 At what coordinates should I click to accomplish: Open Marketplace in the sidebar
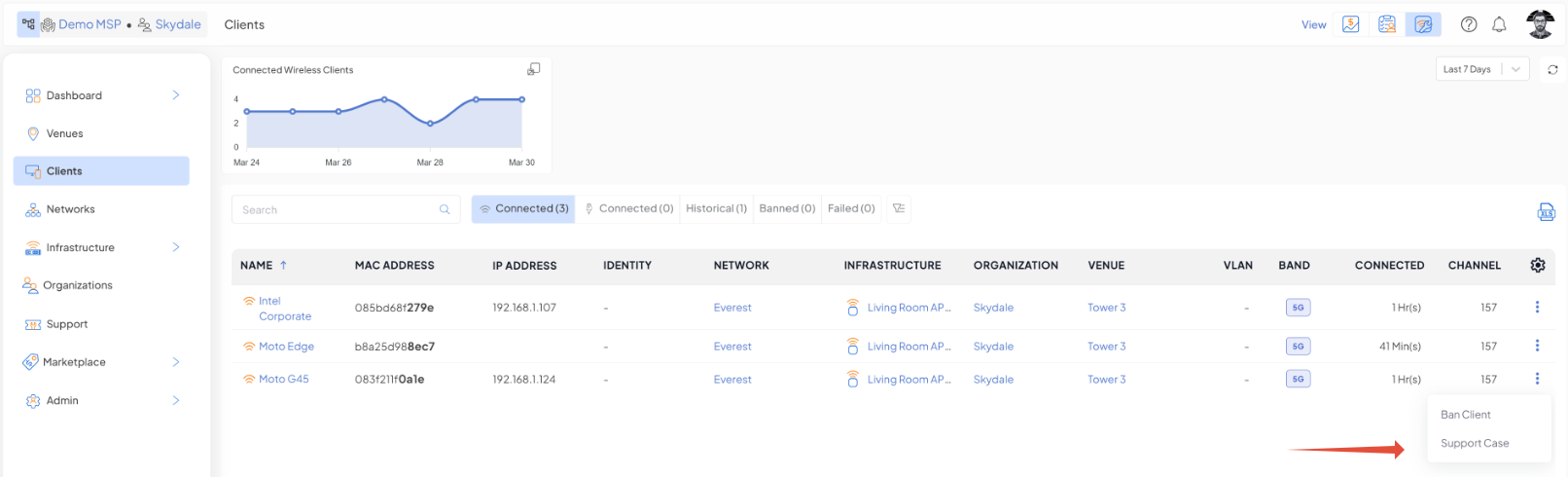74,362
